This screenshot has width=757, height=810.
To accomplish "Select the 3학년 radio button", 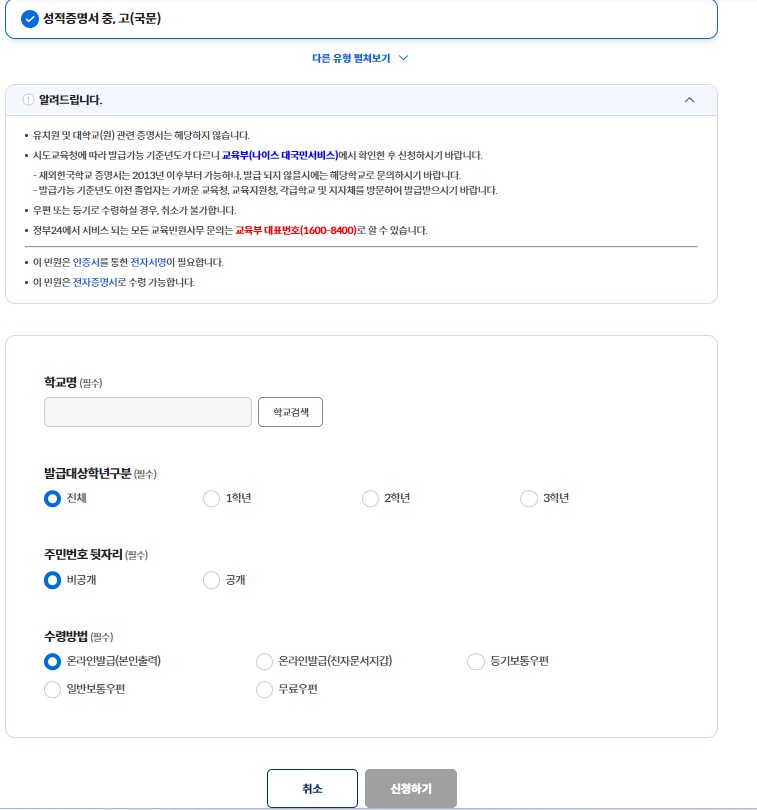I will pos(529,499).
